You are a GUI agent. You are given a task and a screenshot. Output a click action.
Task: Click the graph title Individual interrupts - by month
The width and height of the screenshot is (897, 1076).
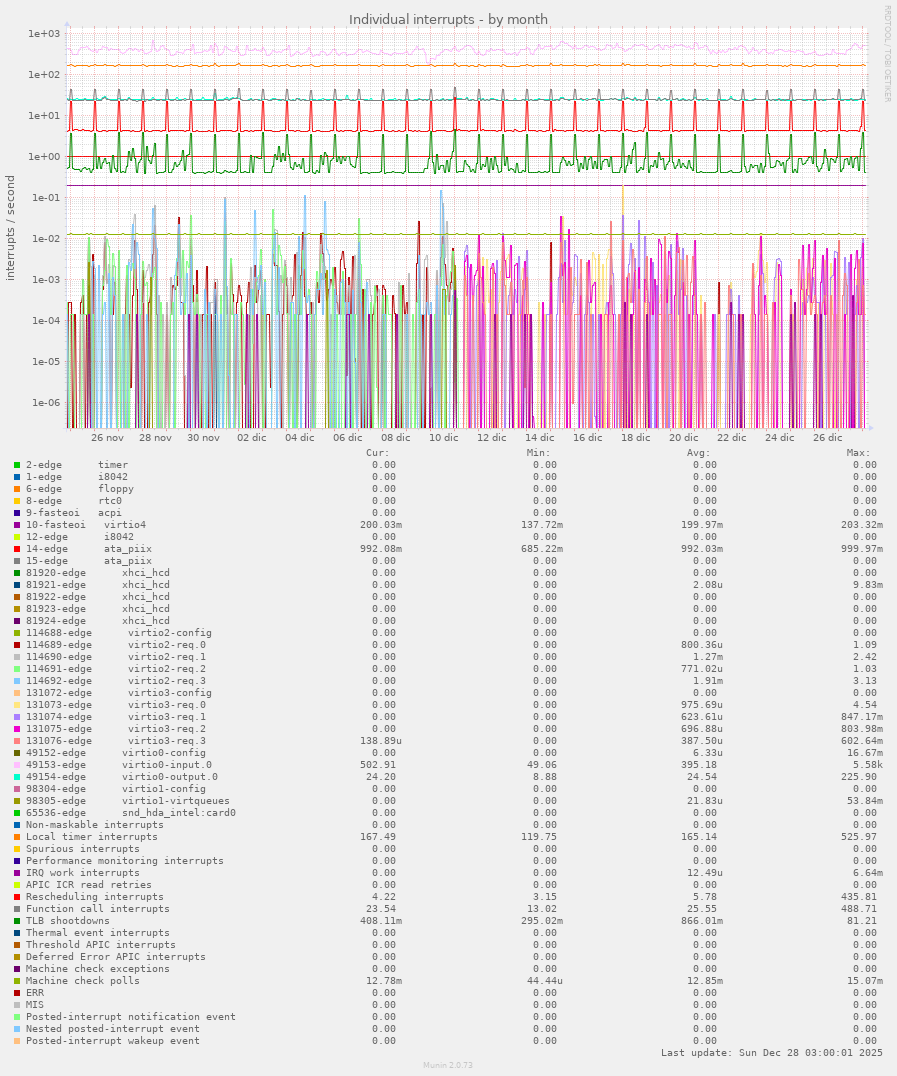click(x=448, y=19)
